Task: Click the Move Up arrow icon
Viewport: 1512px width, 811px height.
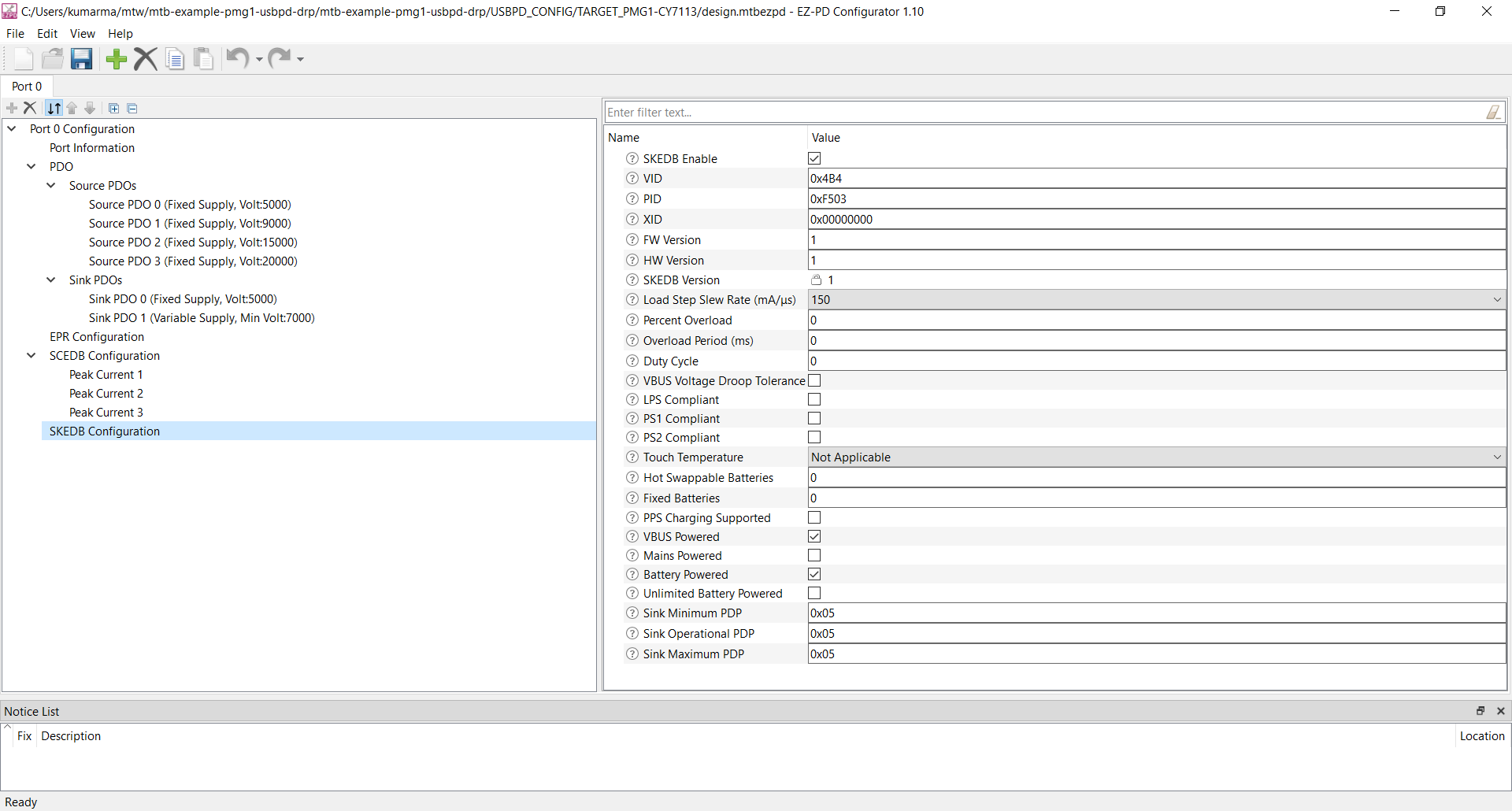Action: pyautogui.click(x=72, y=108)
